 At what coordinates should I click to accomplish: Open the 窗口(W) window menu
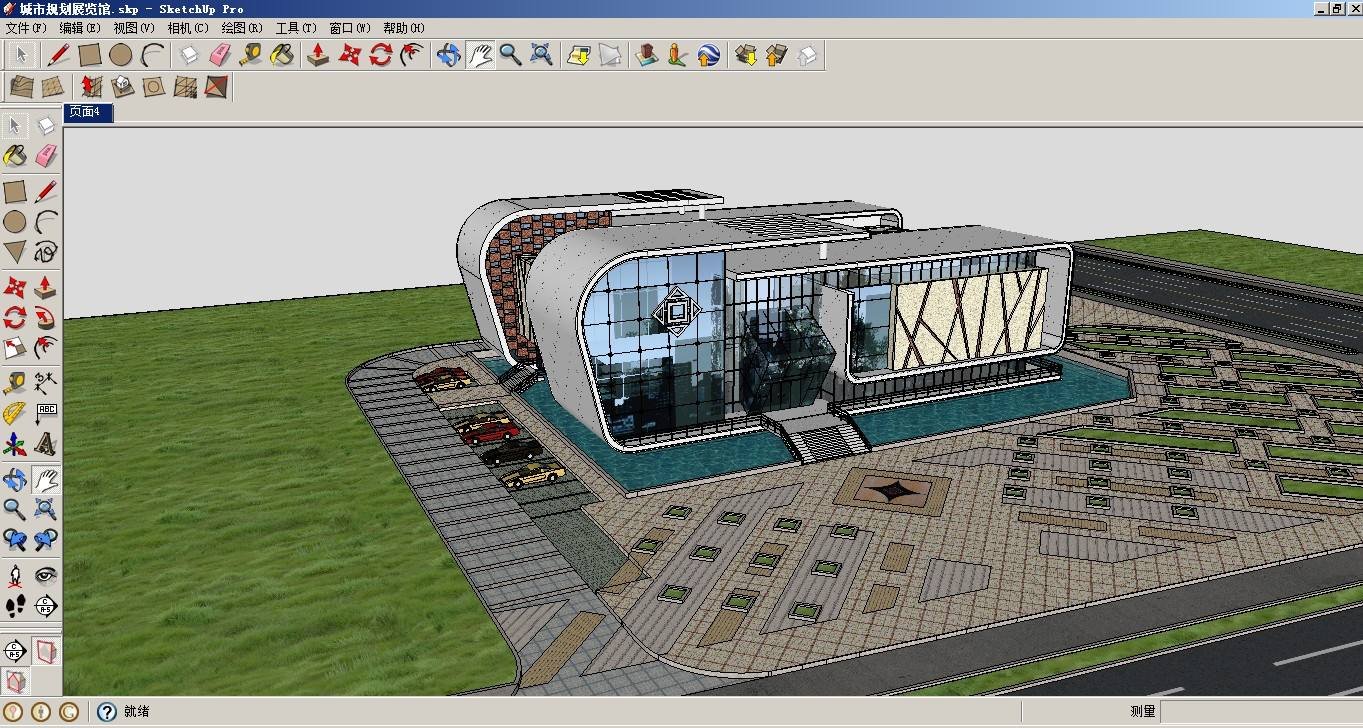click(349, 28)
